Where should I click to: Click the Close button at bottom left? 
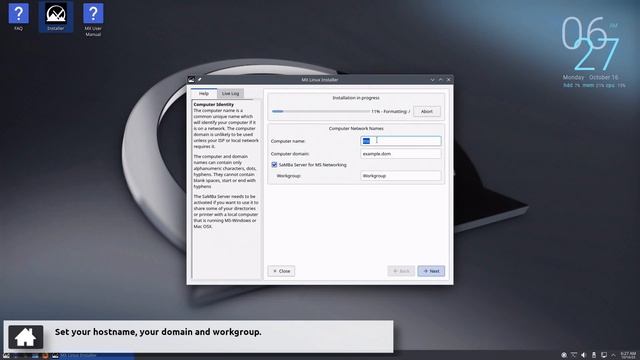pos(281,271)
